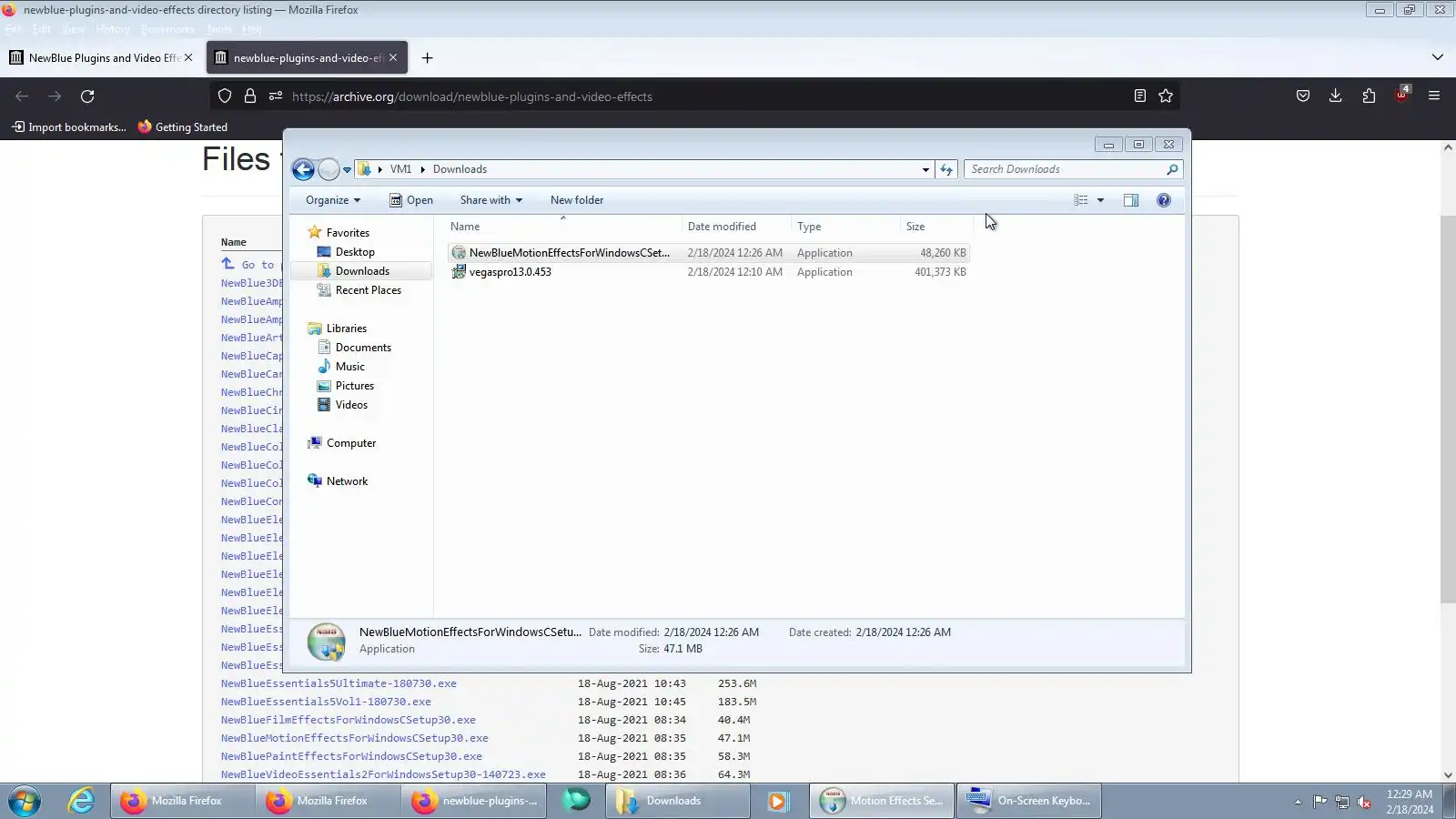Launch Internet Explorer from the taskbar
This screenshot has height=819, width=1456.
tap(81, 801)
